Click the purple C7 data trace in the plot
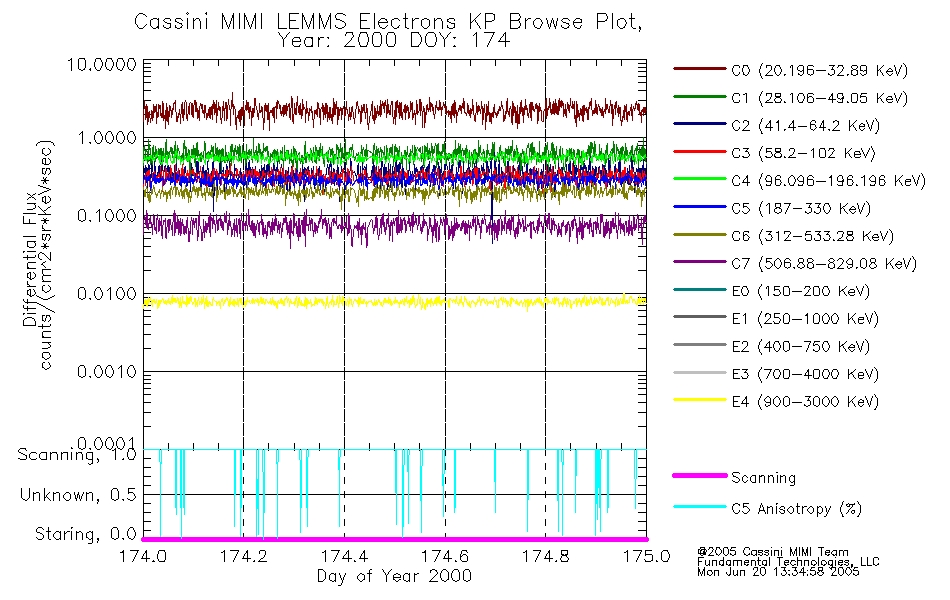 coord(394,226)
